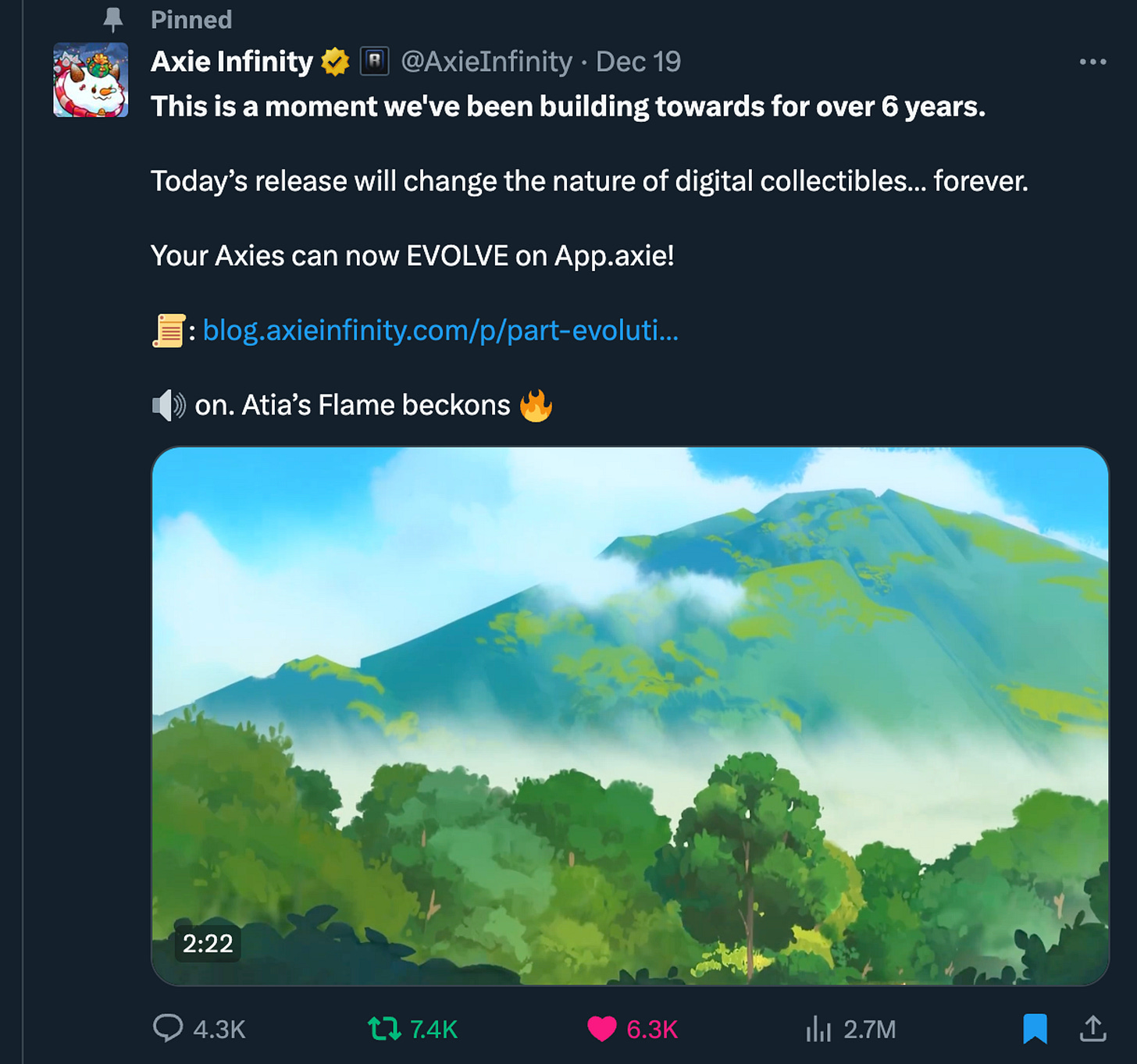Image resolution: width=1137 pixels, height=1064 pixels.
Task: Click the scroll emoji before the blog link
Action: (x=169, y=330)
